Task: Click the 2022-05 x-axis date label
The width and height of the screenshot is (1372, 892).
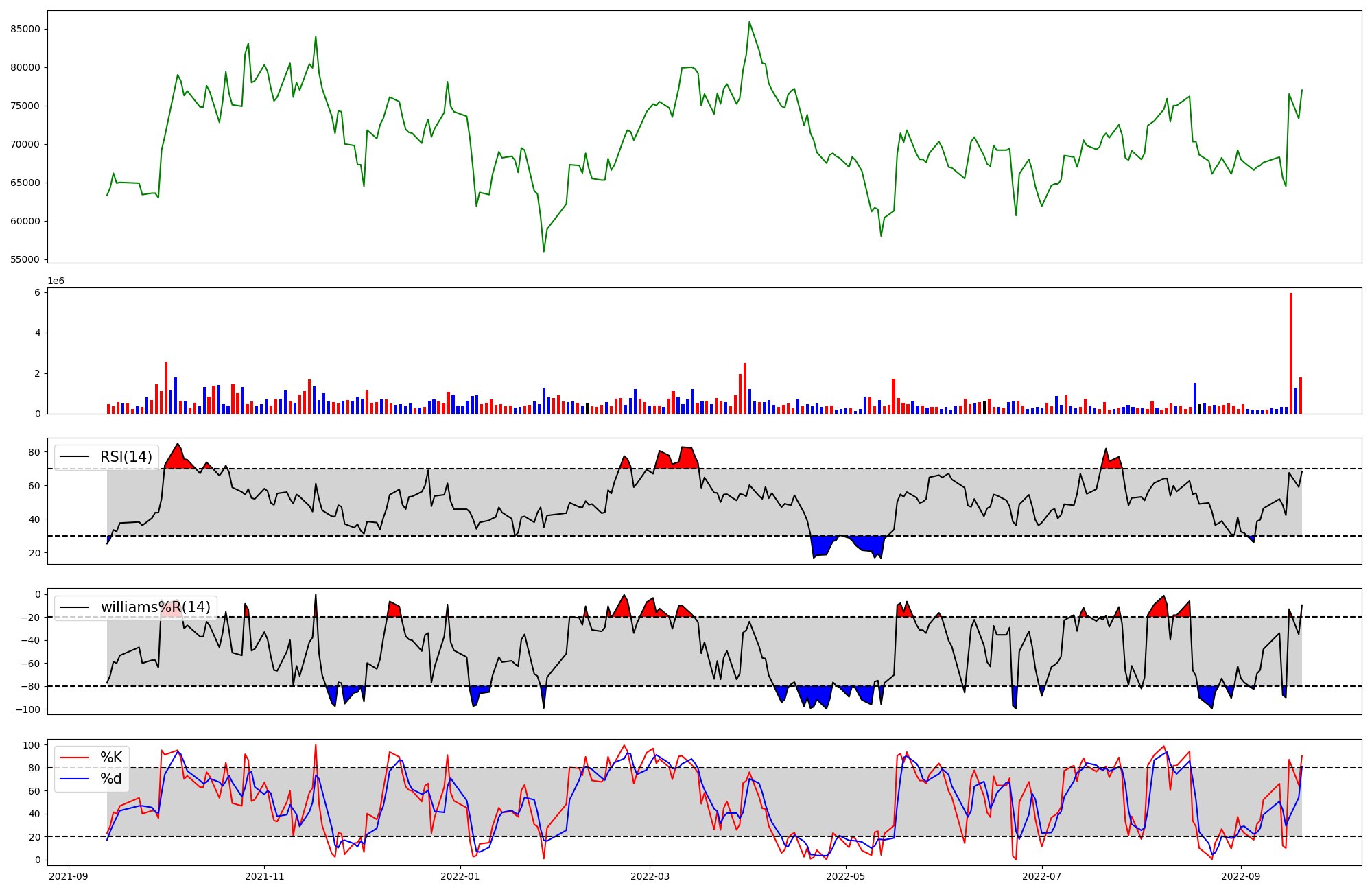Action: click(x=846, y=876)
